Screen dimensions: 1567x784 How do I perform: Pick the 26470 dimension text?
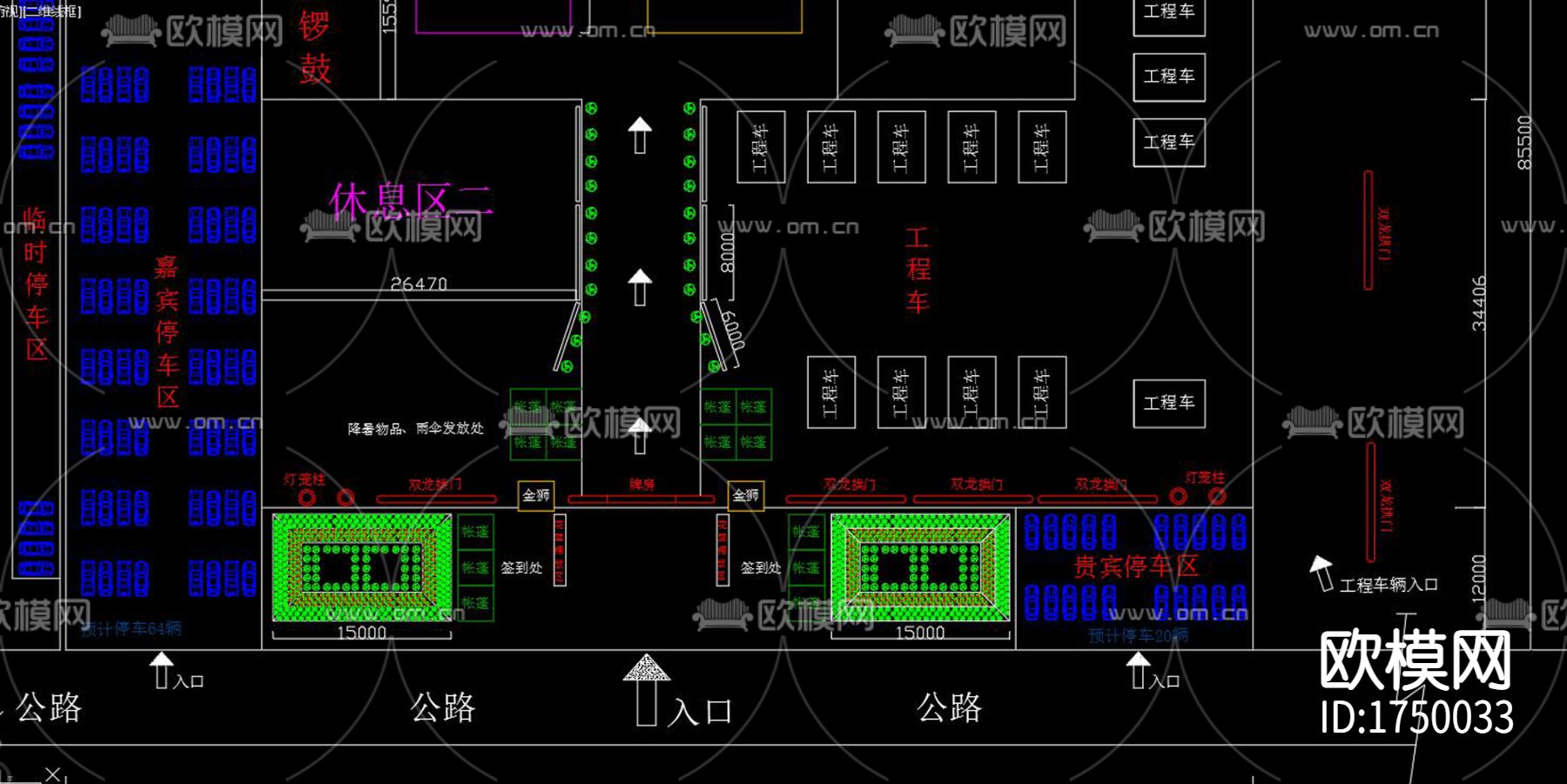(419, 284)
